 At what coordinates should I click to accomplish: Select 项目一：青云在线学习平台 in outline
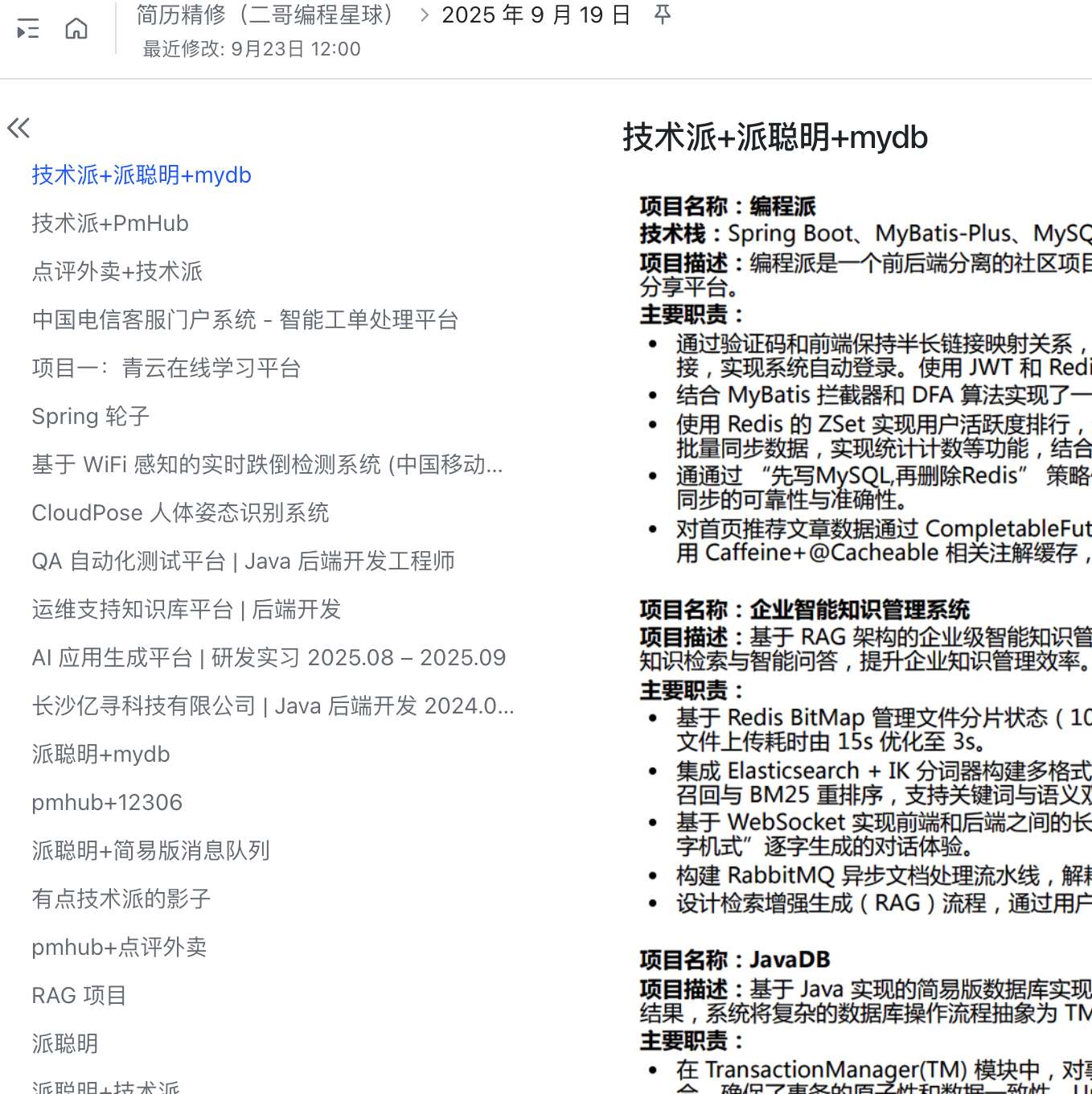[166, 368]
